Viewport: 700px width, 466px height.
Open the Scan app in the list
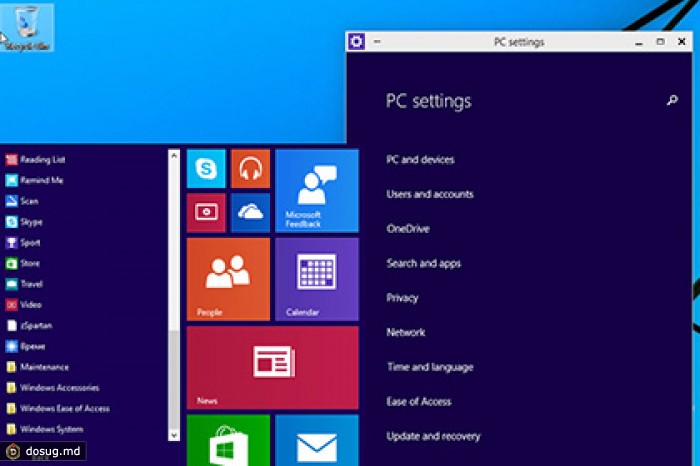pyautogui.click(x=21, y=201)
